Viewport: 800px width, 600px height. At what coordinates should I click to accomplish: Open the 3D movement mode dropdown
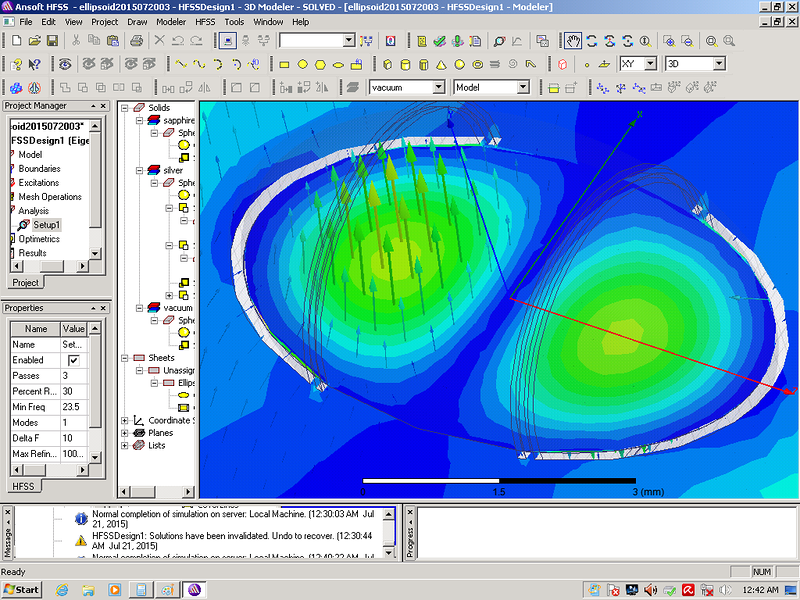(x=718, y=64)
